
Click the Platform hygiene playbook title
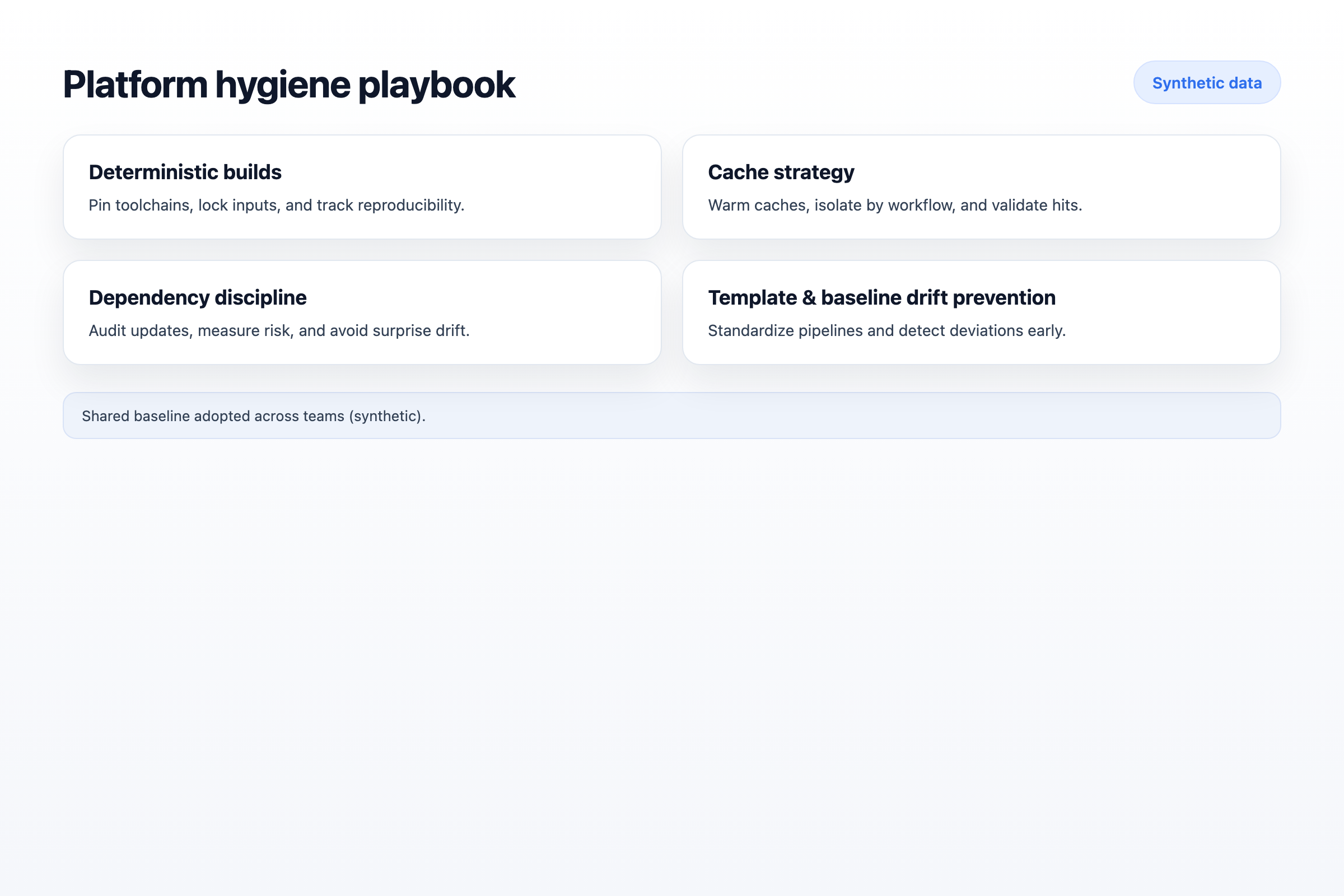click(288, 85)
